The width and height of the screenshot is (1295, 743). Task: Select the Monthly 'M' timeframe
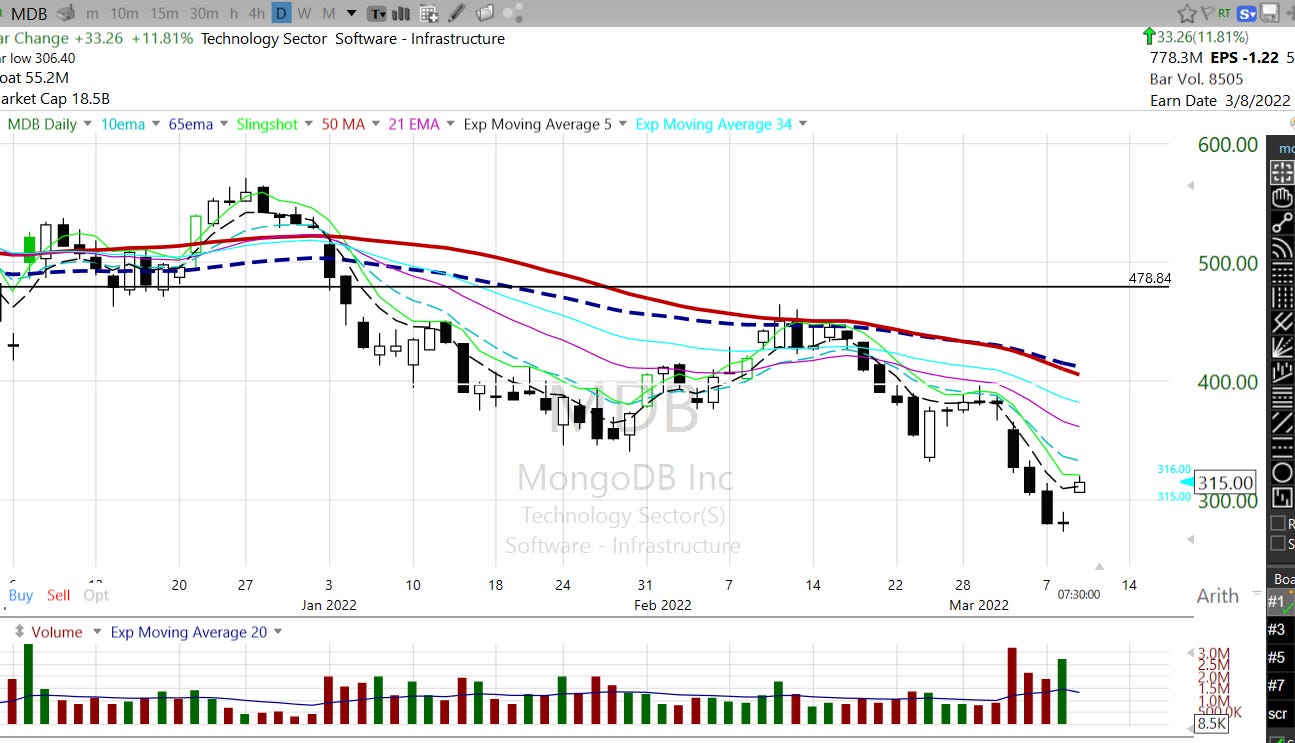328,13
